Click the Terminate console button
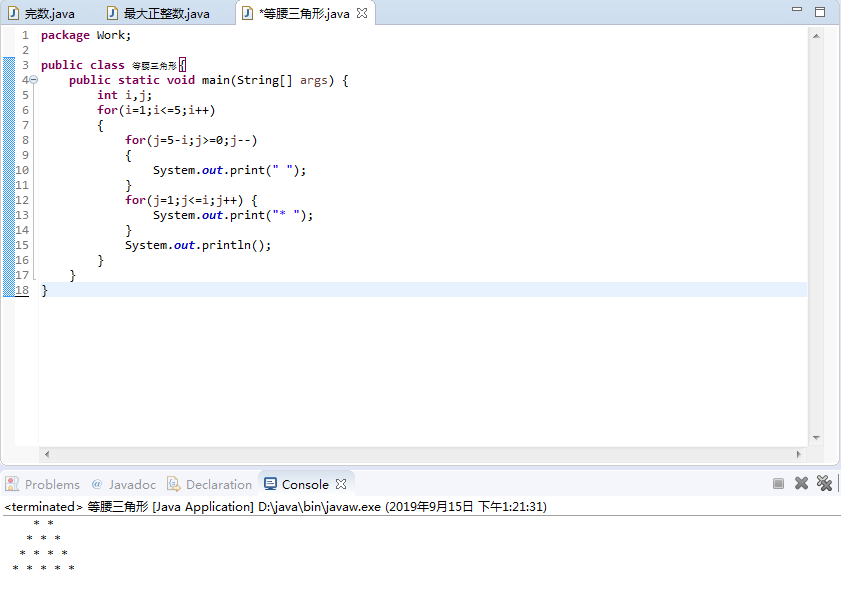This screenshot has height=602, width=841. pos(778,483)
